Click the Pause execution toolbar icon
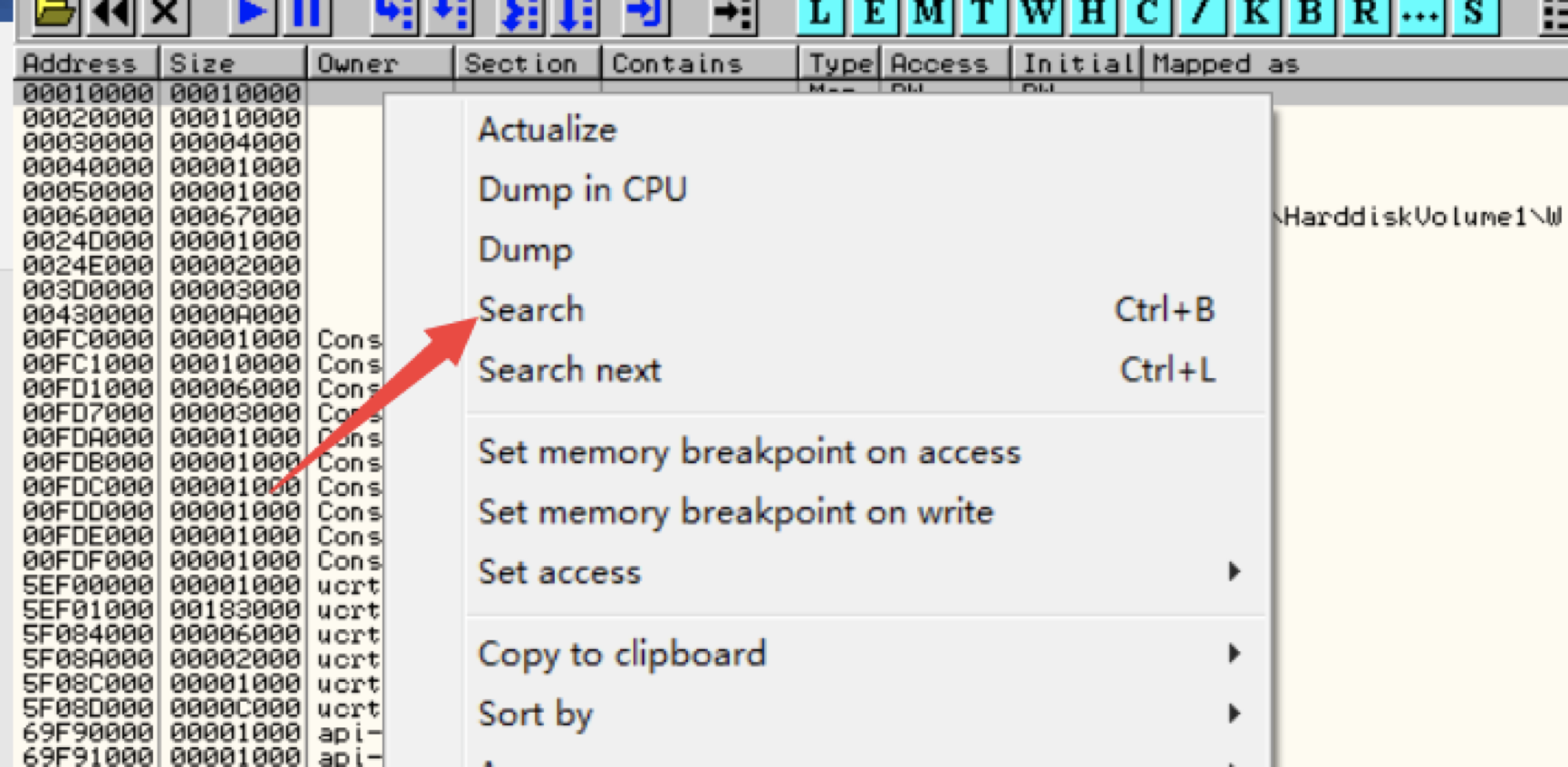The height and width of the screenshot is (767, 1568). (307, 15)
